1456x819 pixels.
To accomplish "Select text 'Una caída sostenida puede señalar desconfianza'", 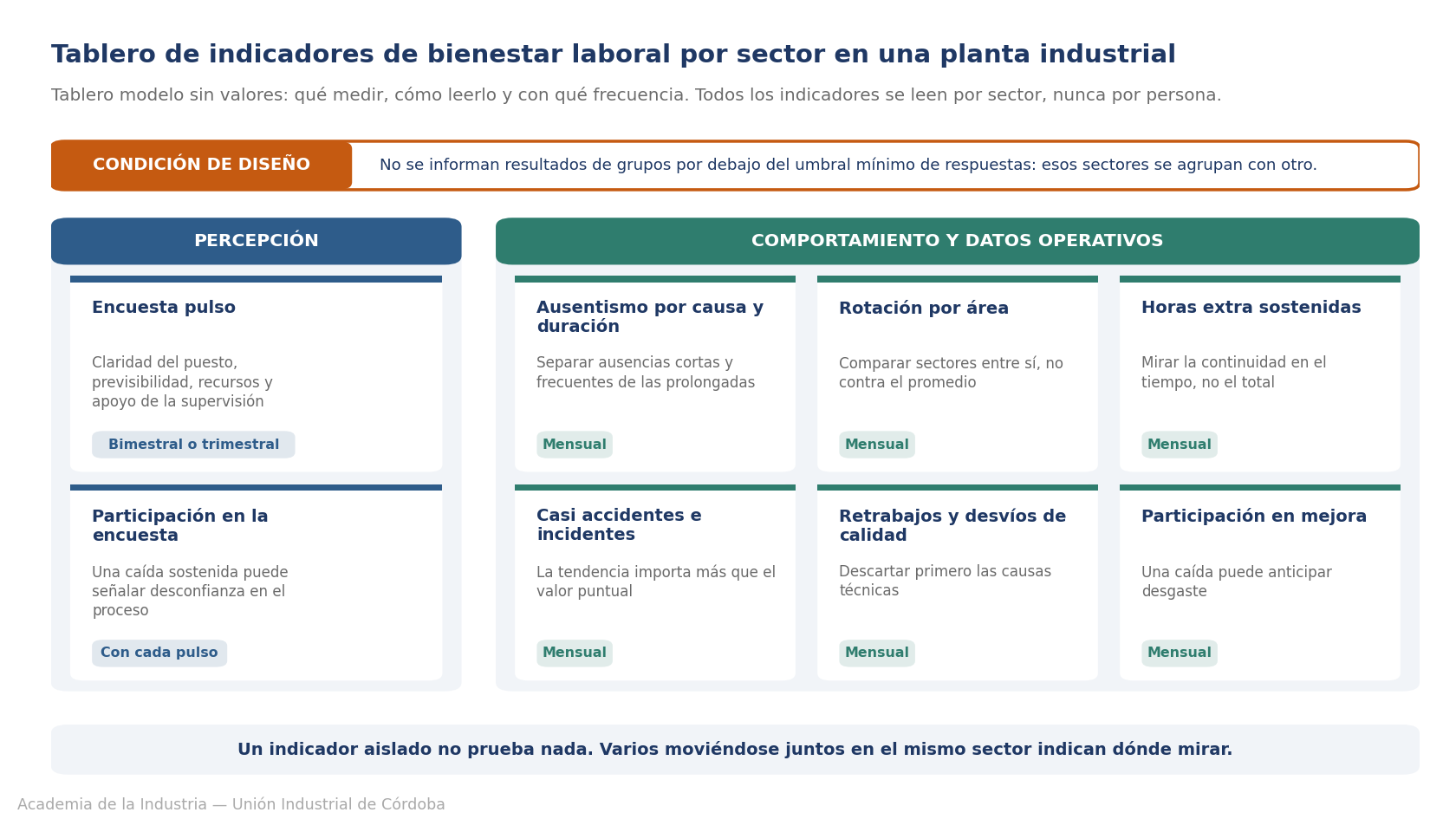I will click(190, 591).
